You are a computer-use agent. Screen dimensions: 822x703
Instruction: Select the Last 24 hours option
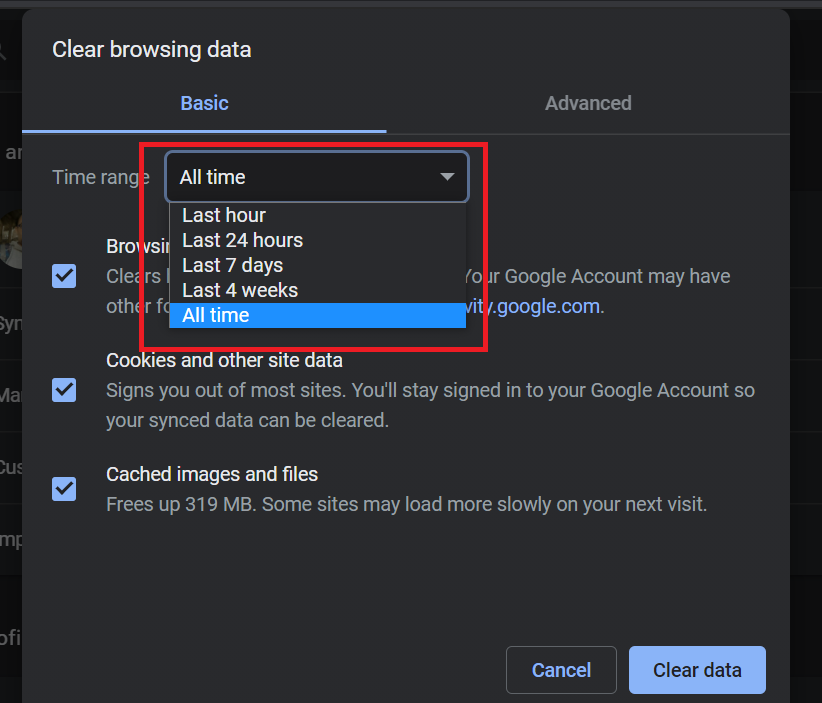tap(242, 240)
